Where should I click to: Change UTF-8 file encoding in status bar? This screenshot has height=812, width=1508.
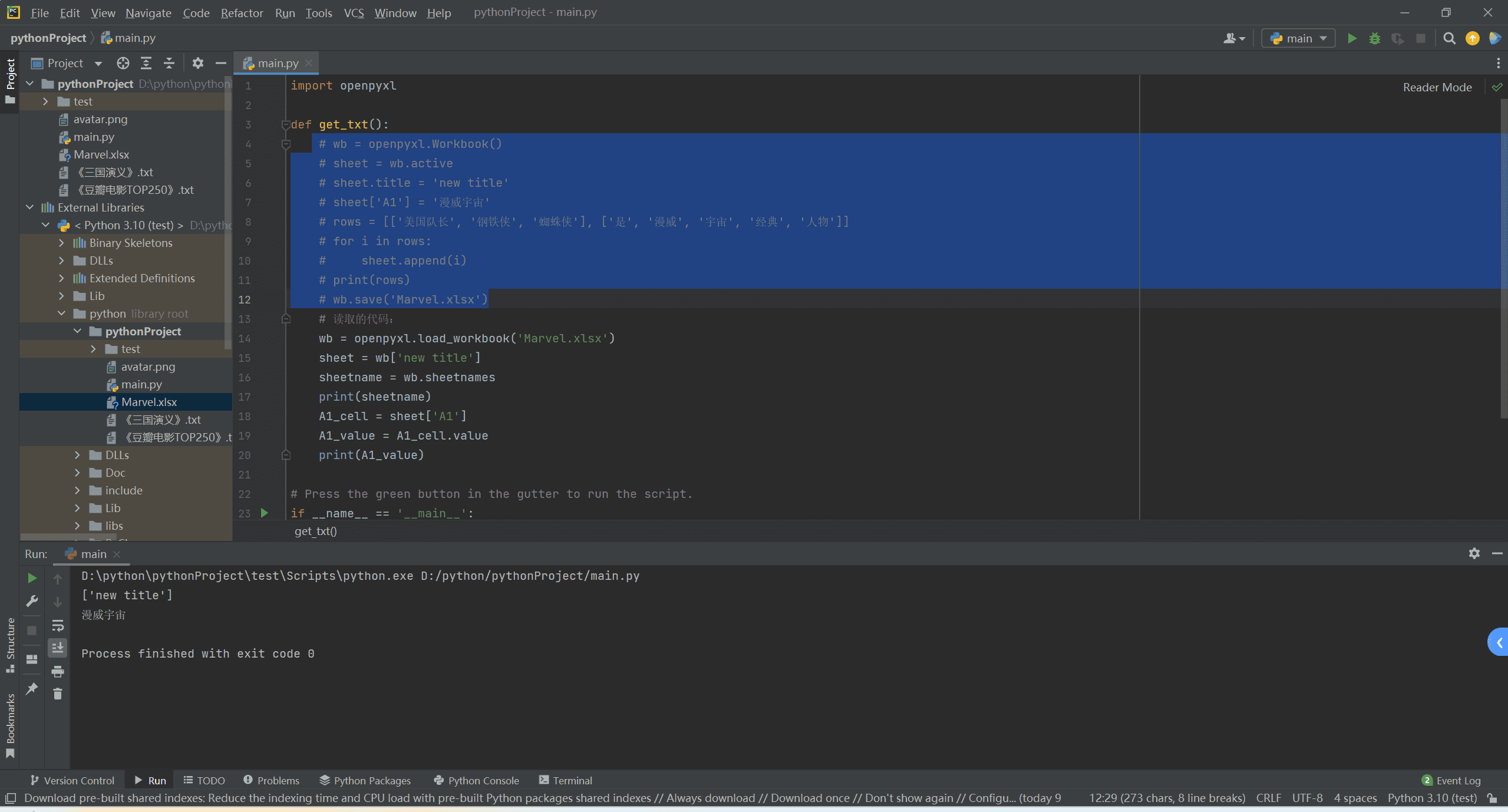click(1307, 798)
